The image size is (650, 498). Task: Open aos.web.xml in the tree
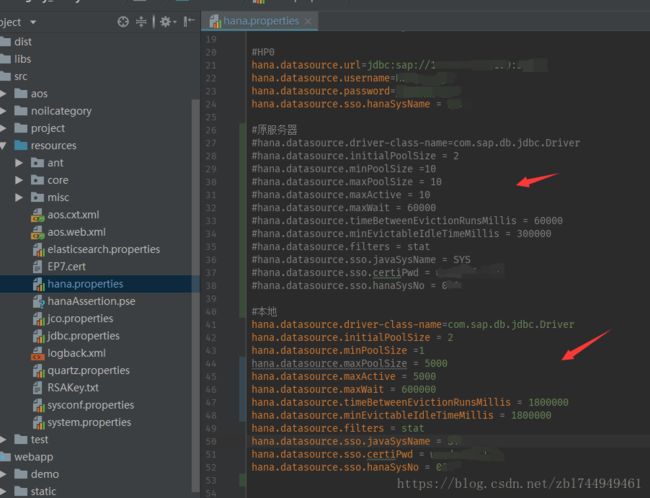pyautogui.click(x=76, y=232)
